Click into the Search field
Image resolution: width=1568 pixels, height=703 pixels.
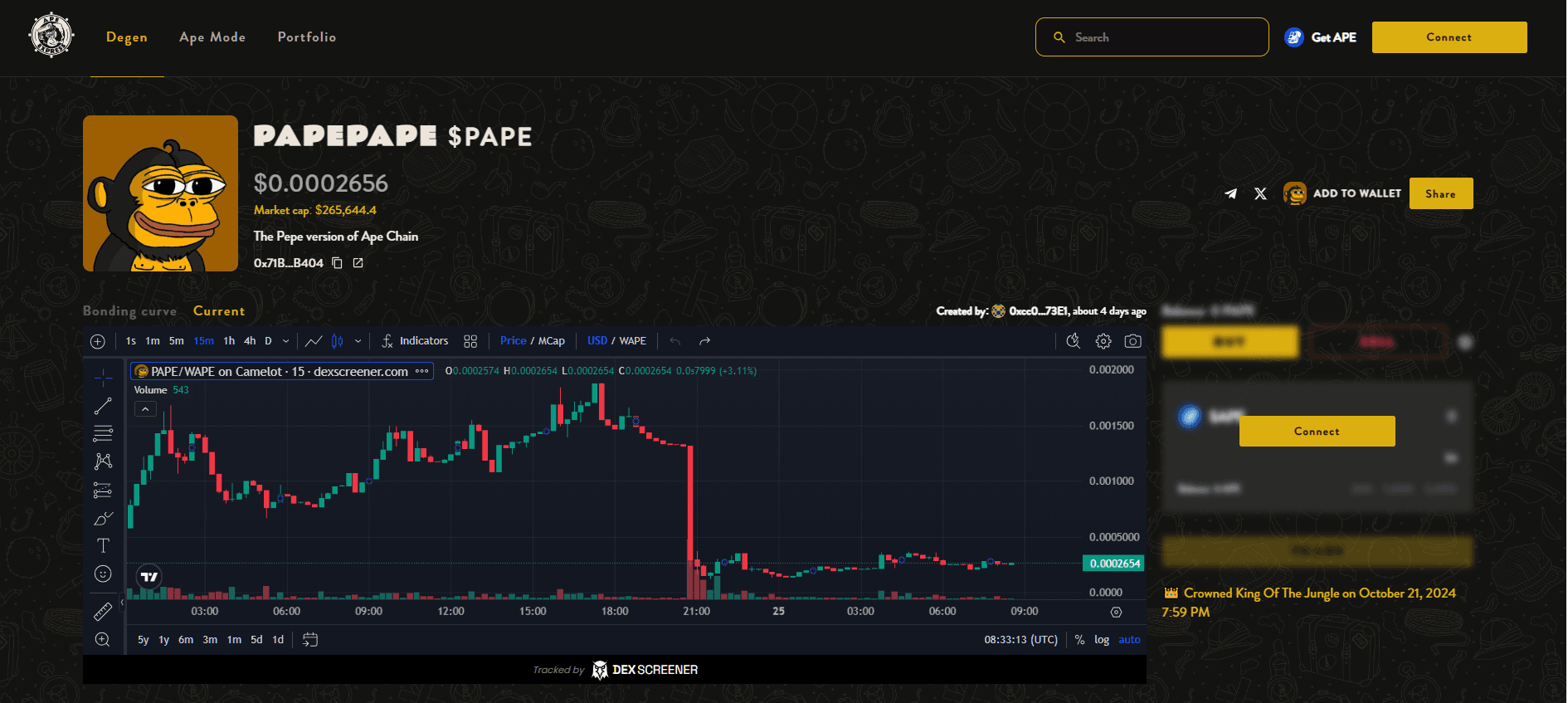[x=1152, y=37]
